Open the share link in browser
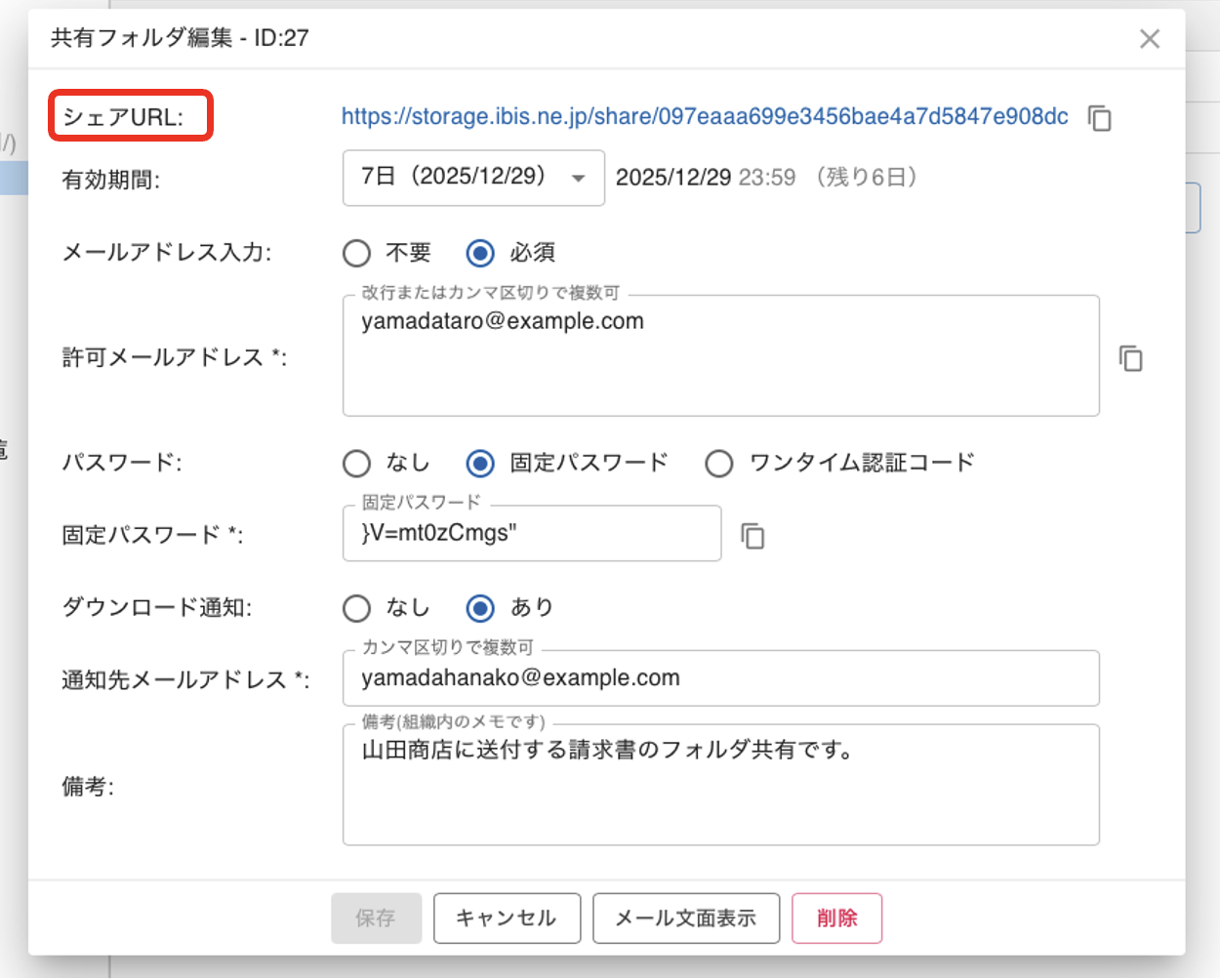 pos(708,117)
